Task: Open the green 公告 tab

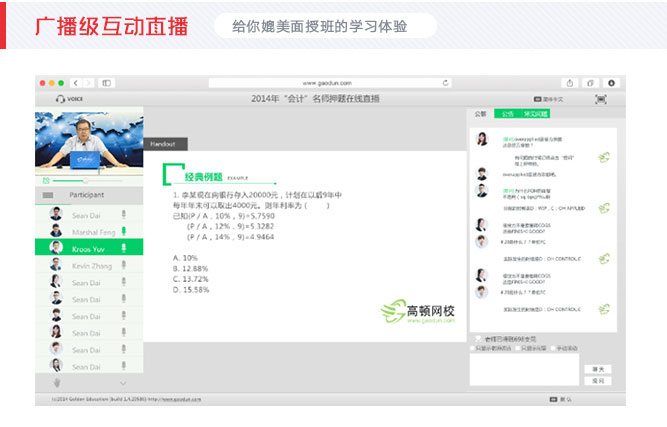Action: coord(507,114)
